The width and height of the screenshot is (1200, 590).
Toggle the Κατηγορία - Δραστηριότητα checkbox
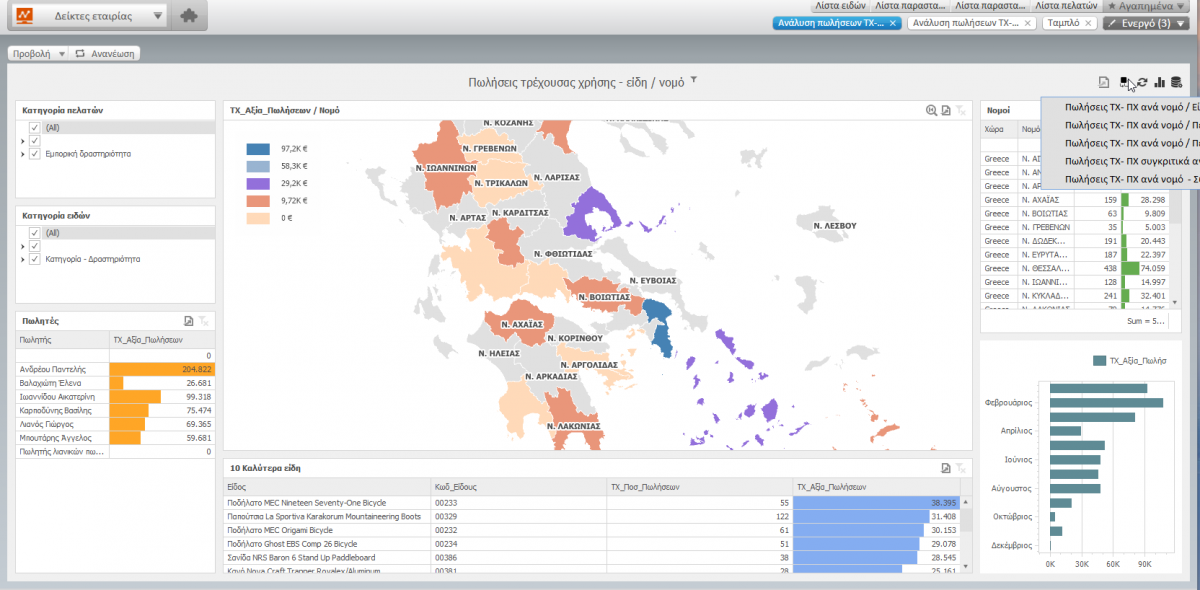[x=35, y=259]
